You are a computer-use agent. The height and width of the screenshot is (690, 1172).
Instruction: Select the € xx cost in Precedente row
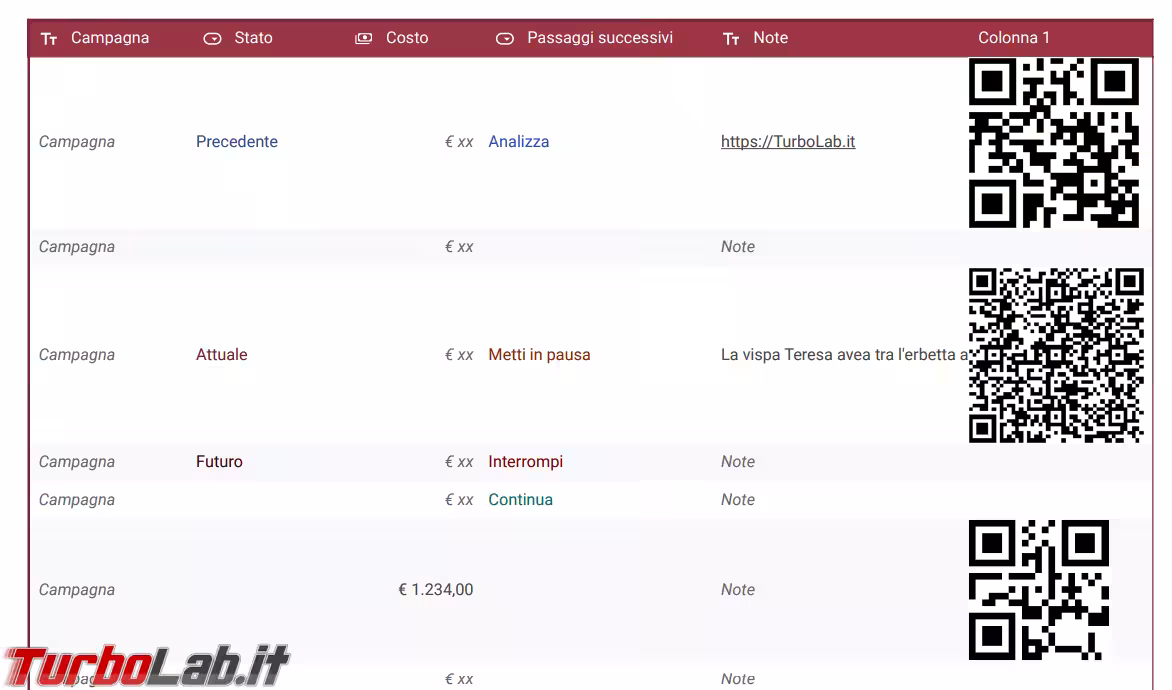point(459,142)
